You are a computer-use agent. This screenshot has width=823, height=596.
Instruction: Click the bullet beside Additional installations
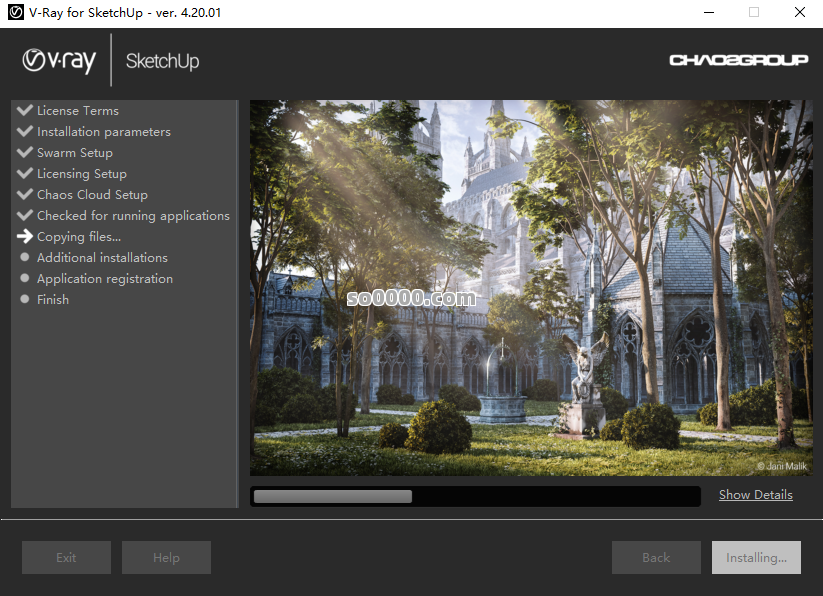coord(25,258)
